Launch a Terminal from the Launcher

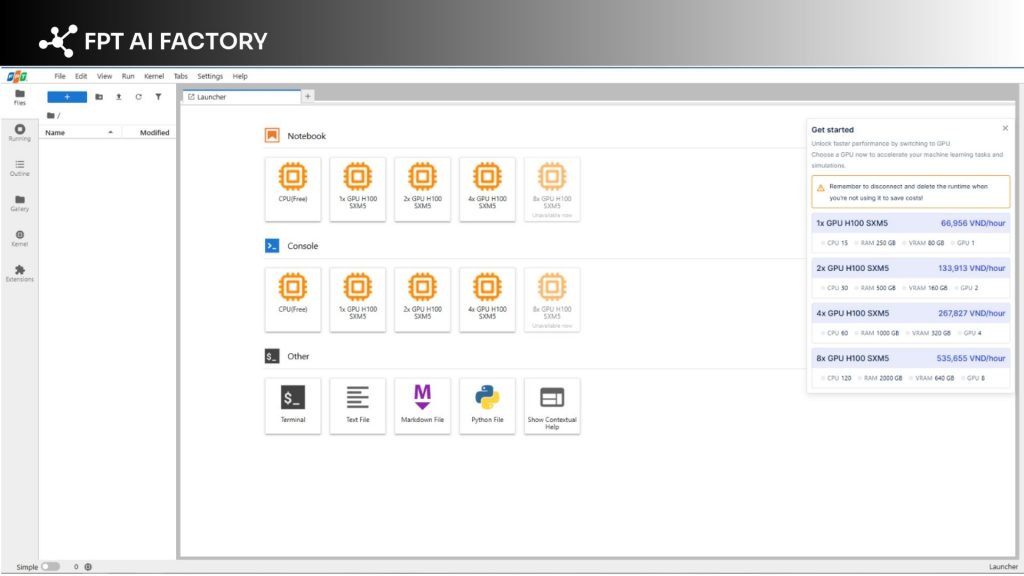[x=292, y=404]
